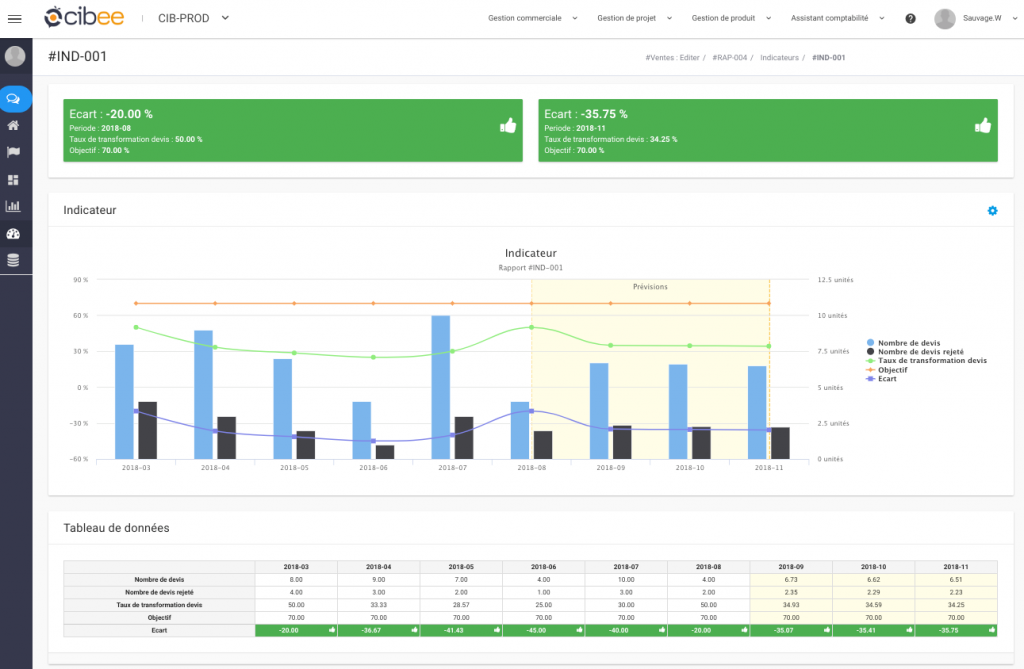Open the help question mark icon
The image size is (1024, 669).
[x=910, y=18]
